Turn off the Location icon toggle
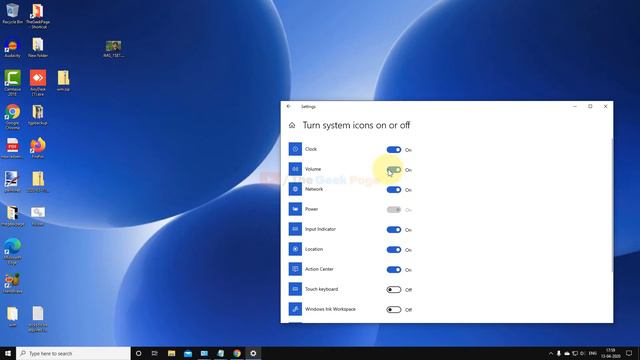 point(394,250)
